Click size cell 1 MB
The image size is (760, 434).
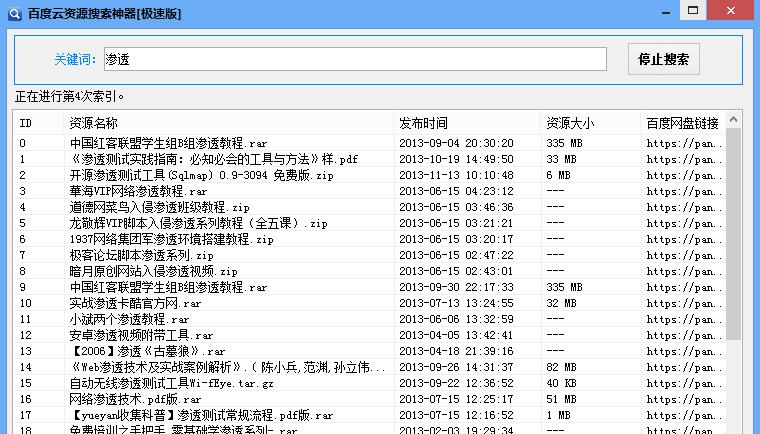coord(558,415)
